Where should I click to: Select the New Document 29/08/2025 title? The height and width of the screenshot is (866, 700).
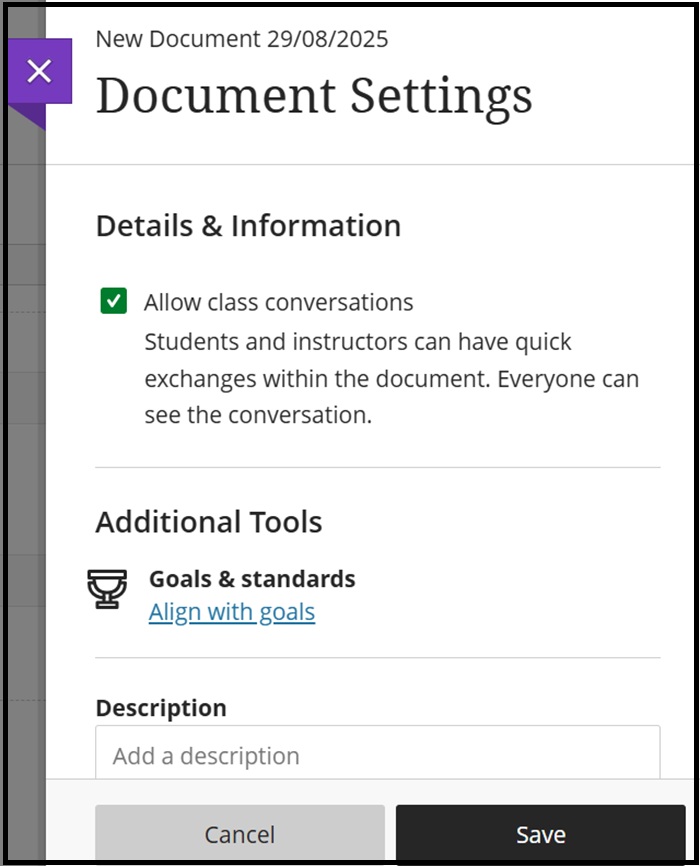[x=242, y=39]
